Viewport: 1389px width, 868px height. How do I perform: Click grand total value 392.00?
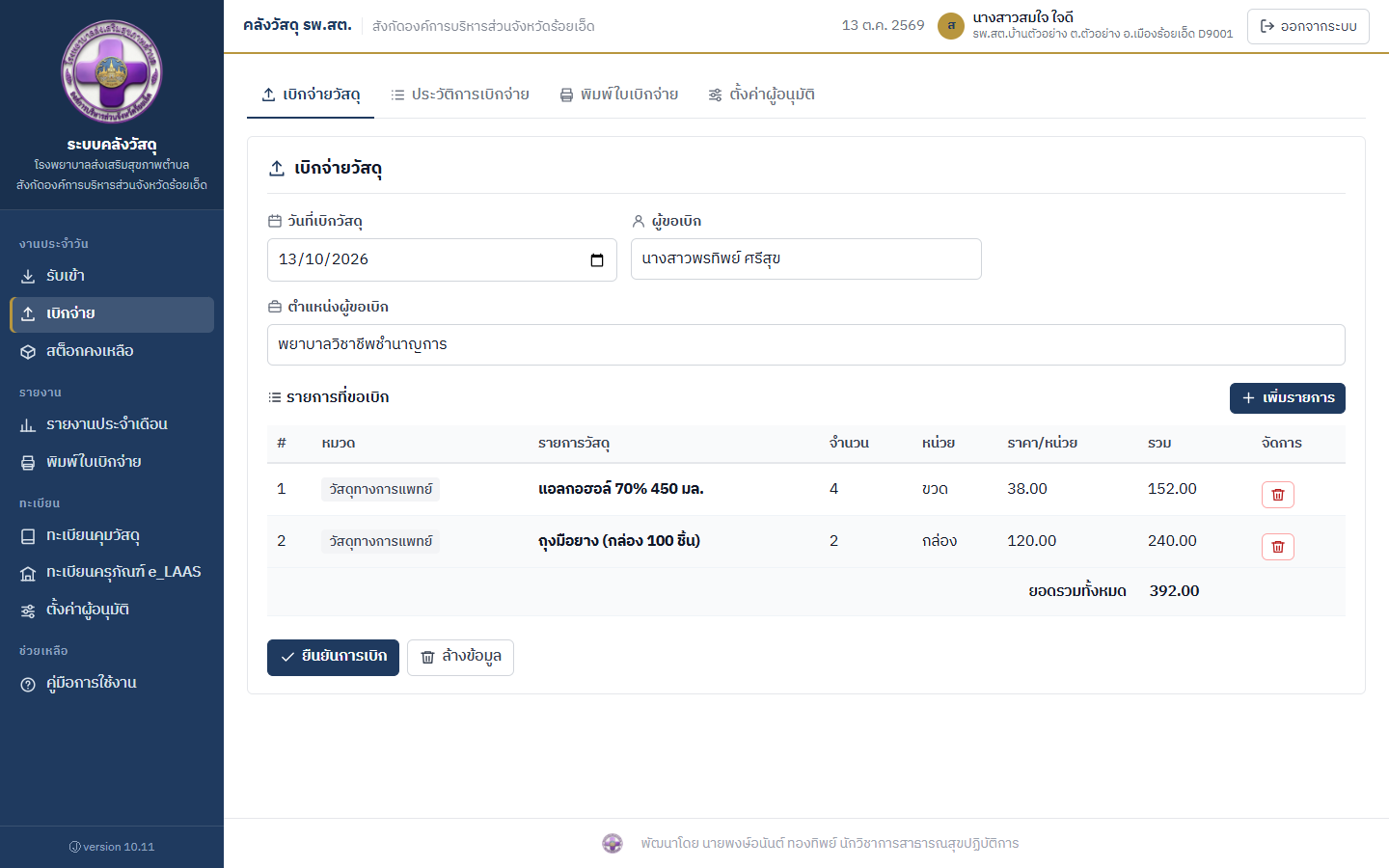[1174, 591]
